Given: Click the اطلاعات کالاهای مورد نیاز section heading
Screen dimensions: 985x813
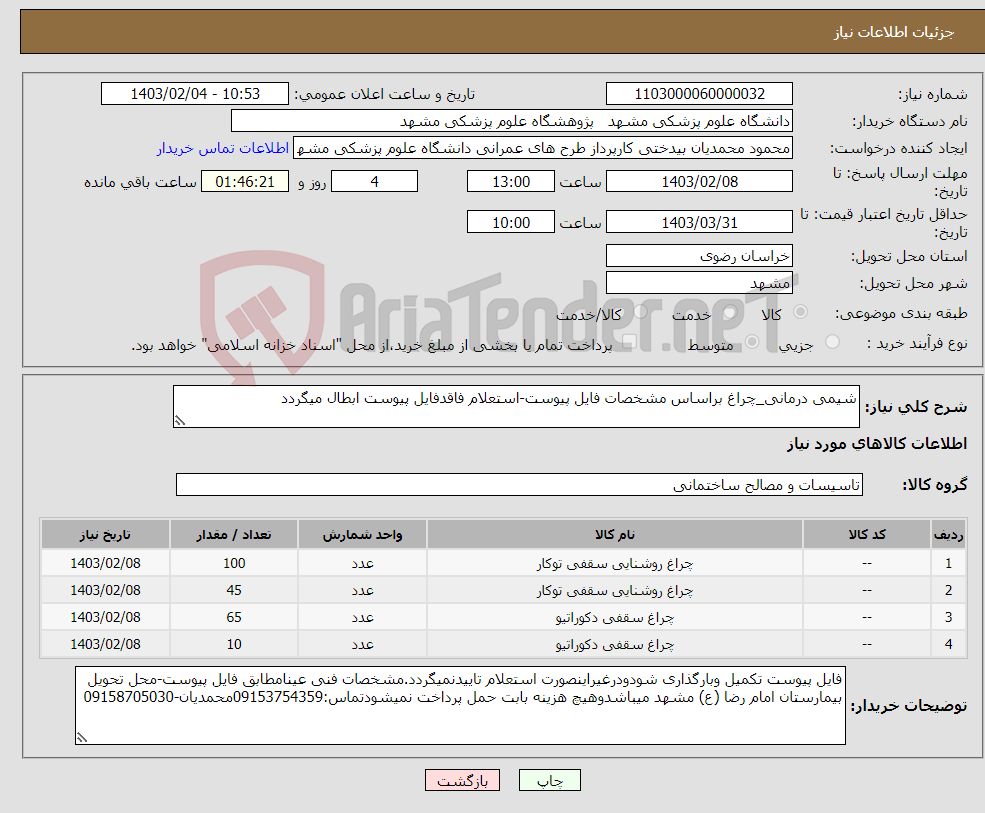Looking at the screenshot, I should click(877, 444).
